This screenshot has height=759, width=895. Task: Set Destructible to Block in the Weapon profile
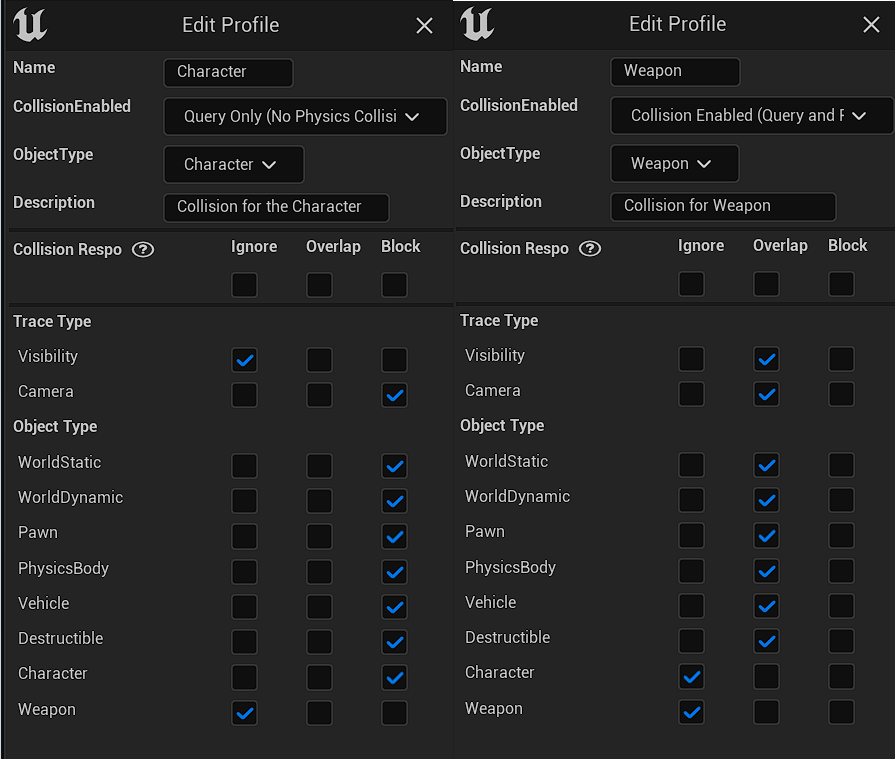841,641
